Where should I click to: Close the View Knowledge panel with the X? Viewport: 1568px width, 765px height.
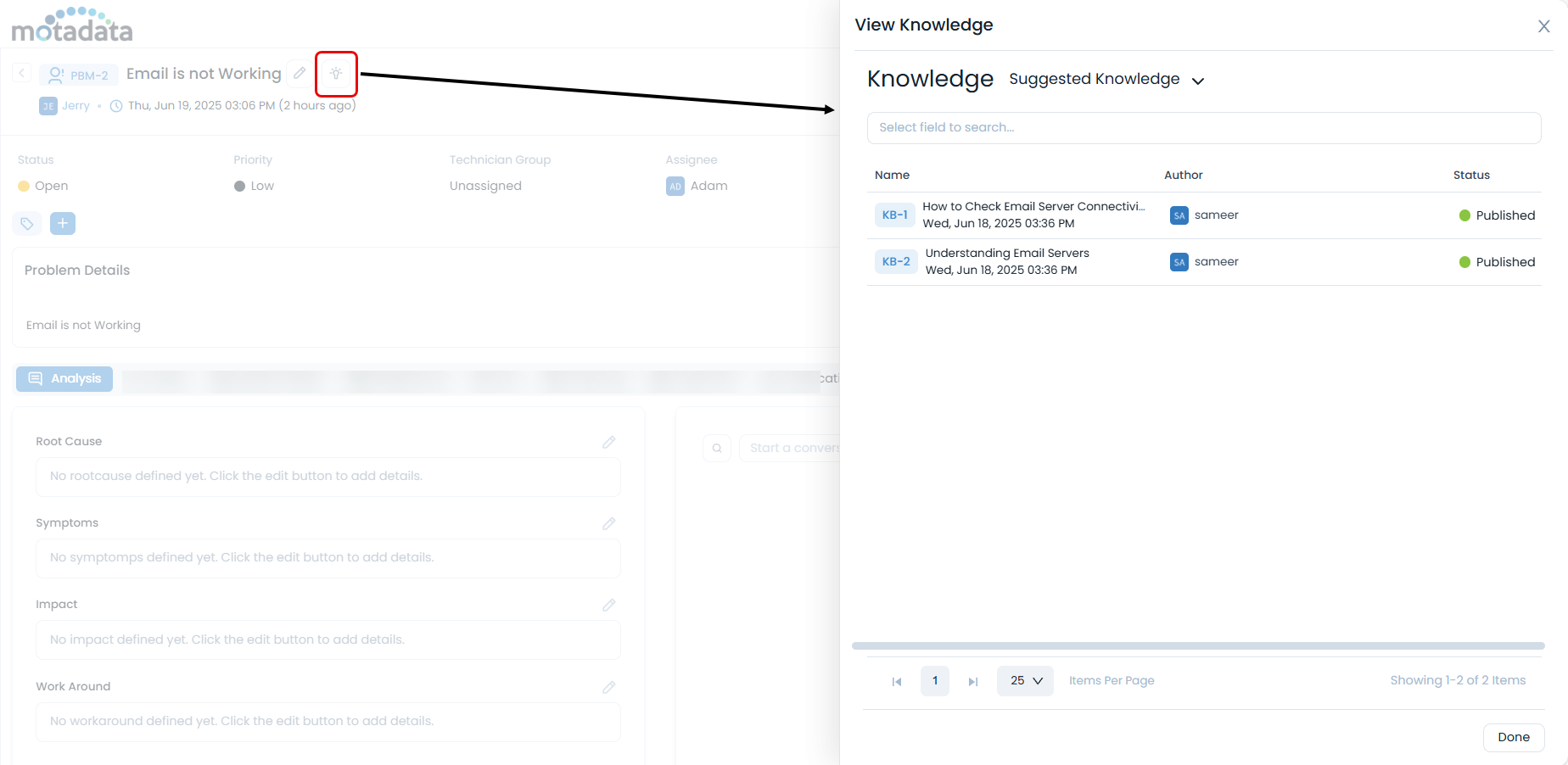tap(1543, 26)
